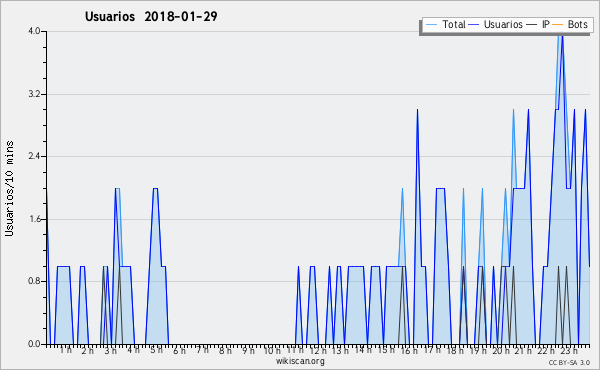Screen dimensions: 600x370
Task: Select the 'IP' legend entry
Action: click(x=546, y=24)
